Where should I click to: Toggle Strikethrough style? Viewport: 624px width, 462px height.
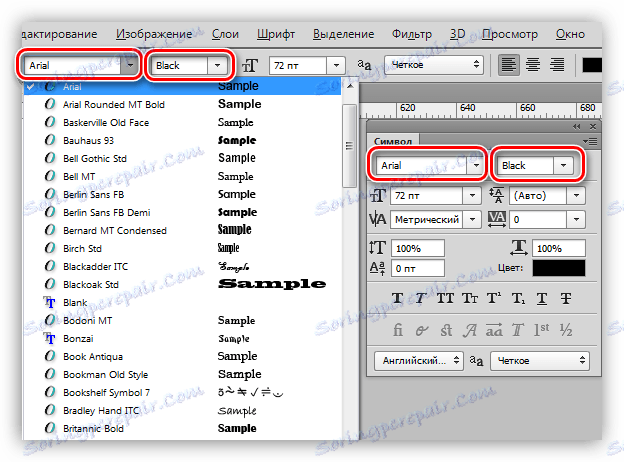click(566, 298)
